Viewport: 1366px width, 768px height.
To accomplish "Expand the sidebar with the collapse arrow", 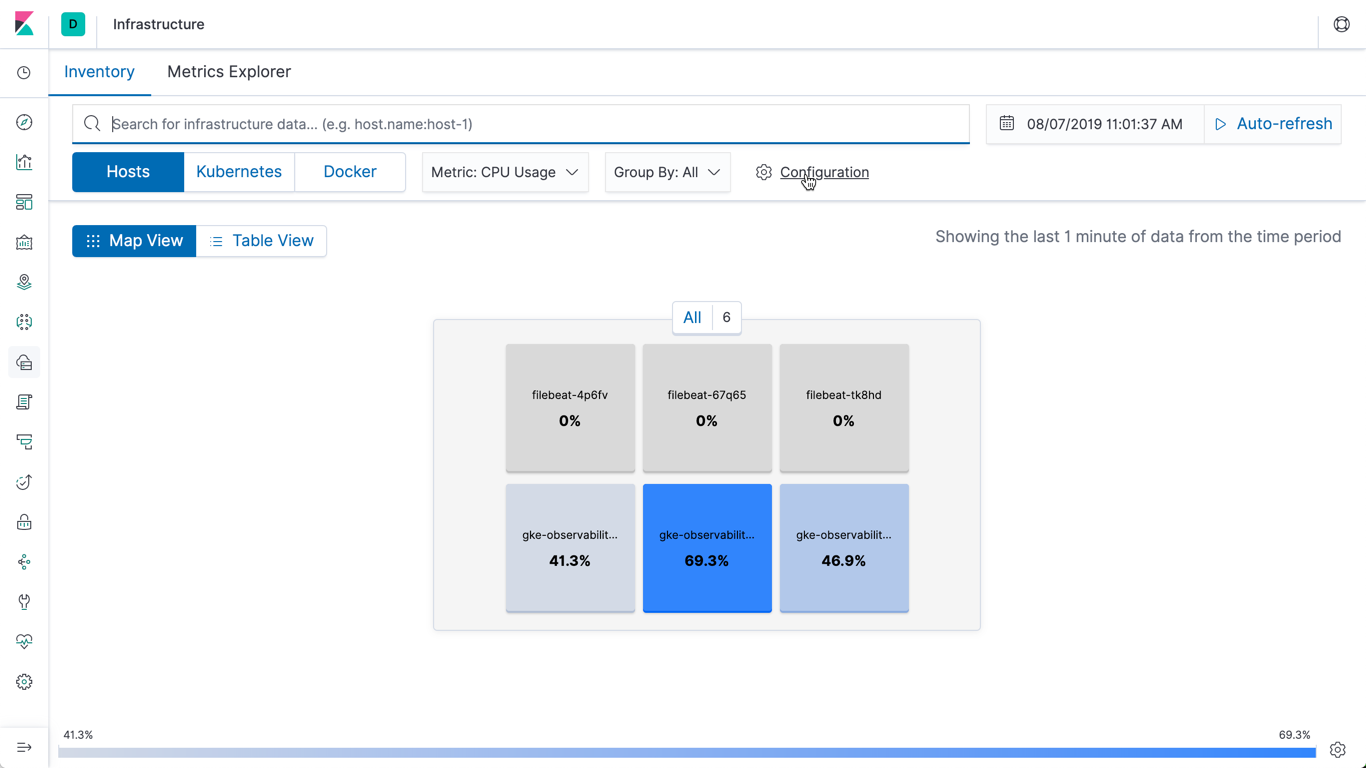I will [x=24, y=746].
